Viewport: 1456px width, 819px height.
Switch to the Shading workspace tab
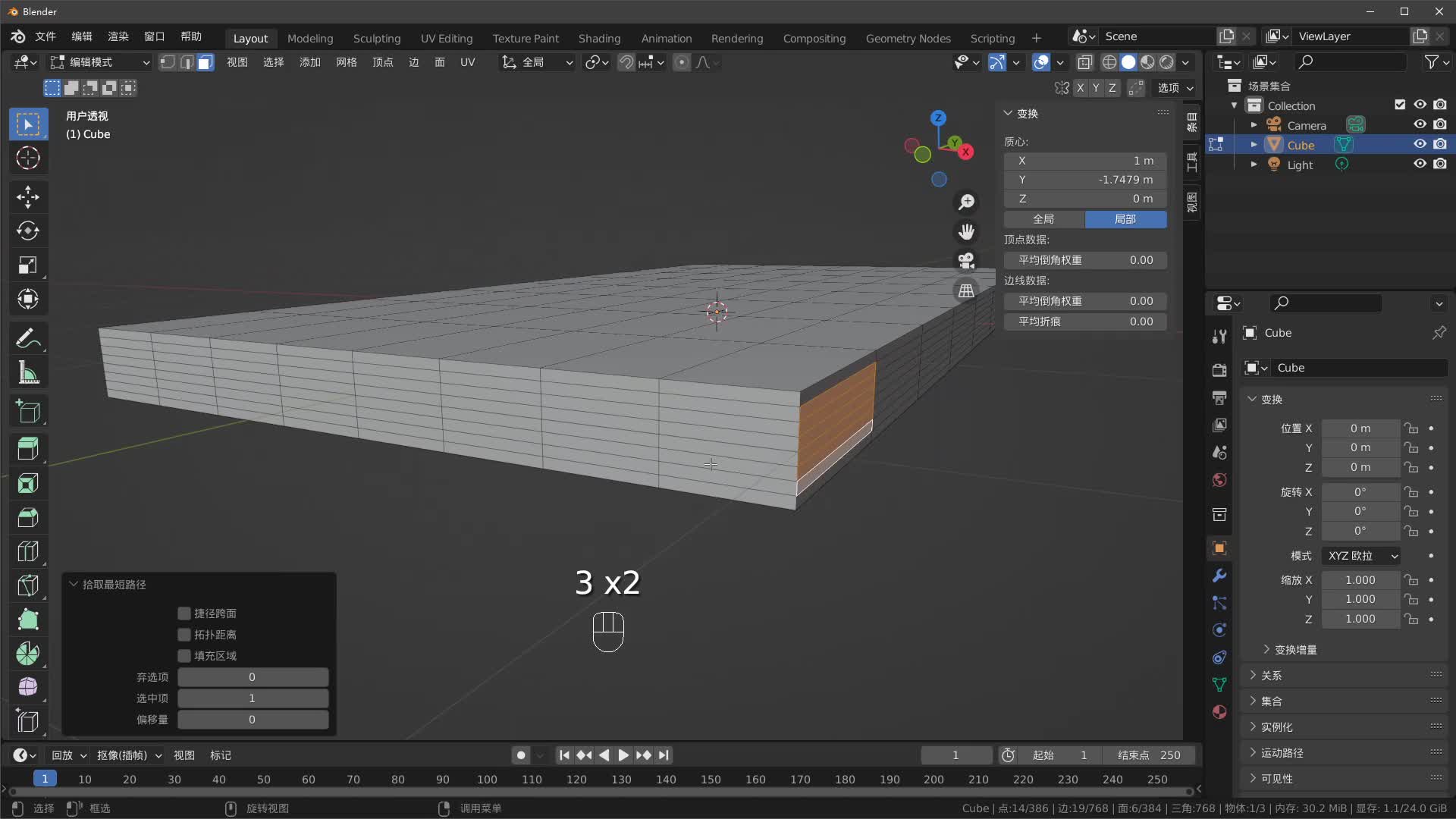pos(599,38)
